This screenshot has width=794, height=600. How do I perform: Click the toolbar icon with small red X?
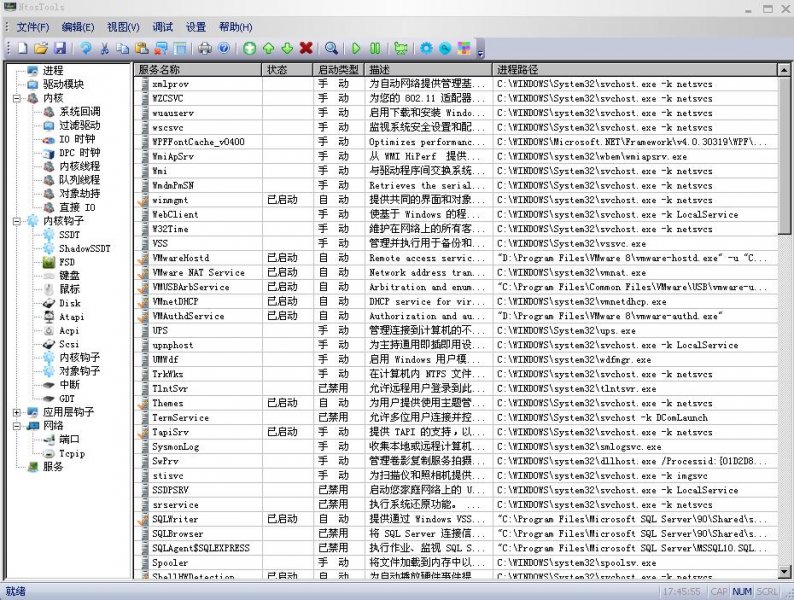[161, 49]
